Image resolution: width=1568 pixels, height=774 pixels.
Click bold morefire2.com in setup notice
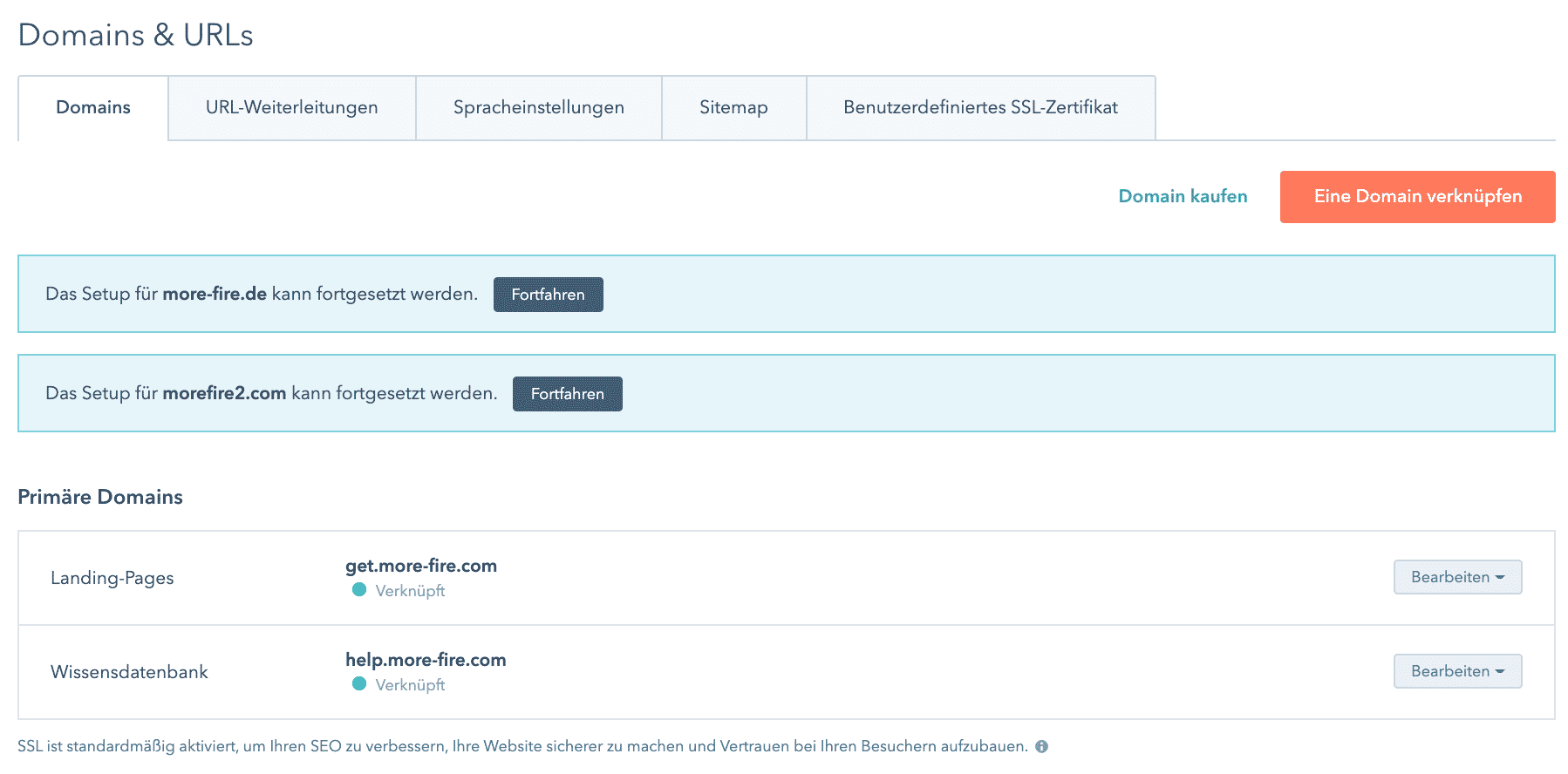click(x=224, y=393)
